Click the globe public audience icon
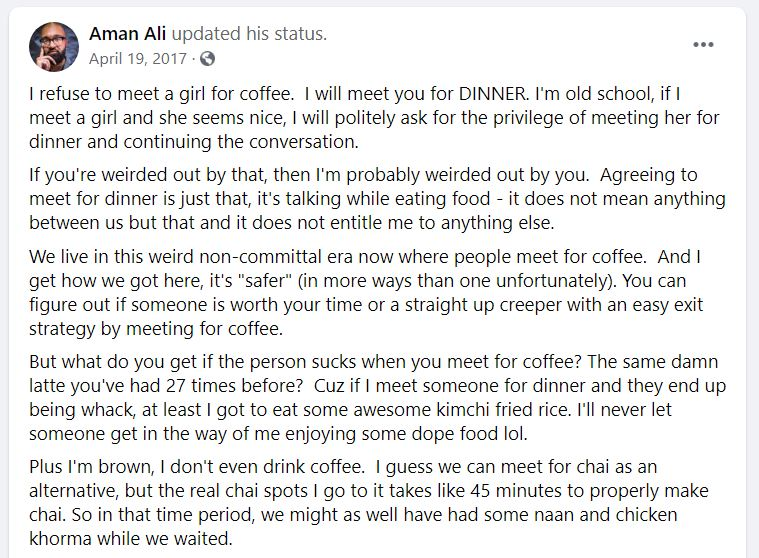The width and height of the screenshot is (759, 558). (x=208, y=59)
